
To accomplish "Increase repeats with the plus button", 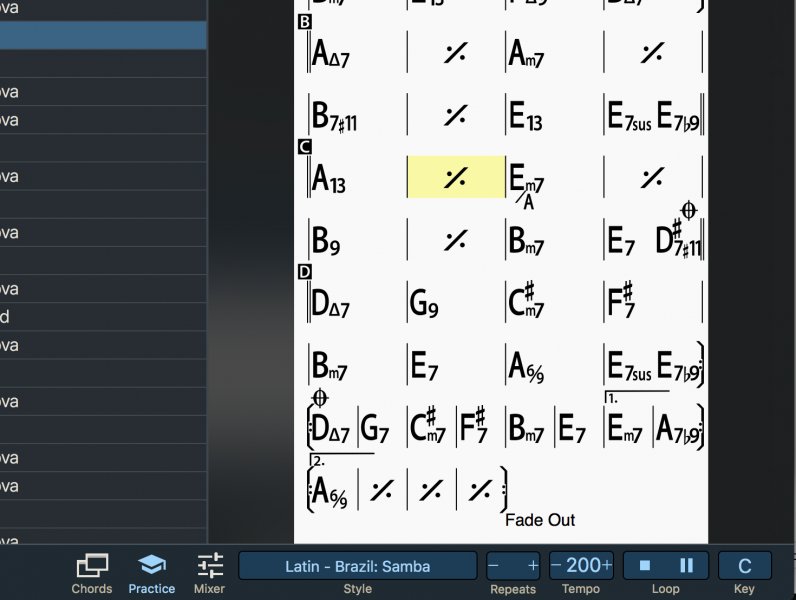I will [x=533, y=565].
